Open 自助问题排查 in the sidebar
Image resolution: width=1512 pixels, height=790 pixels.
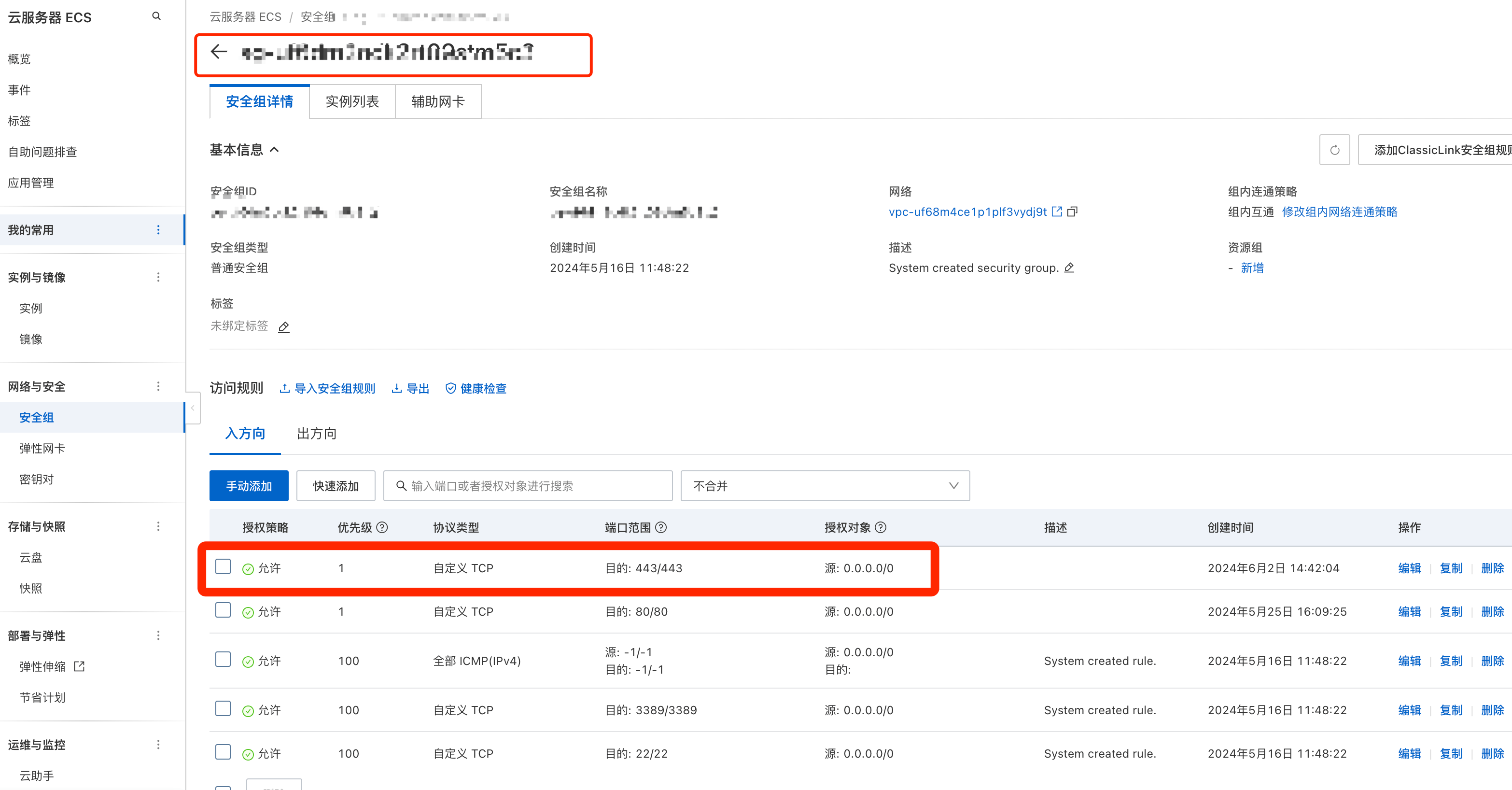[x=42, y=152]
